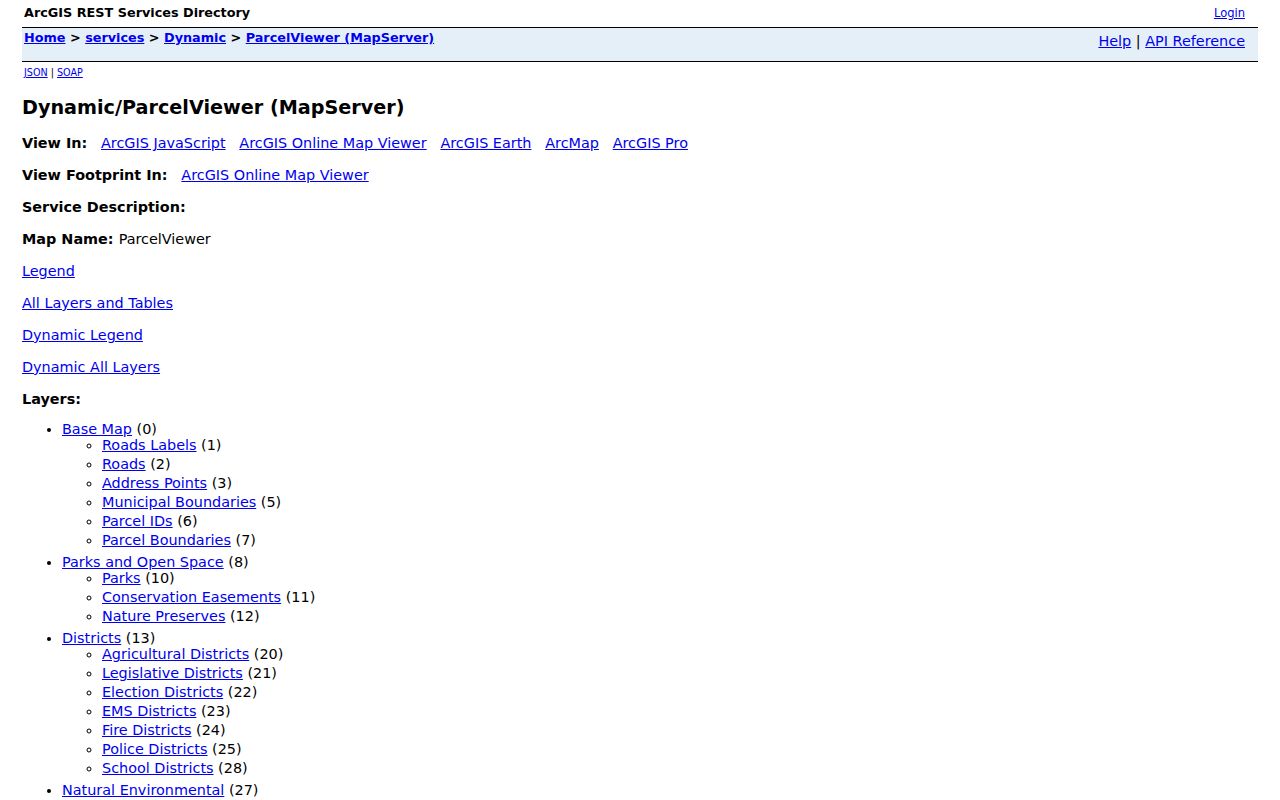Open Conservation Easements layer

(191, 597)
